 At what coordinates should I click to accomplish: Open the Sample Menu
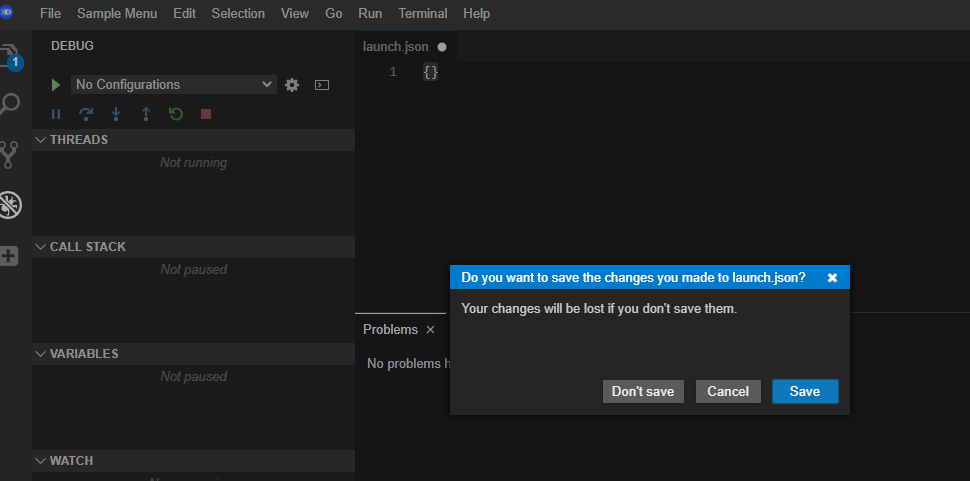[117, 13]
